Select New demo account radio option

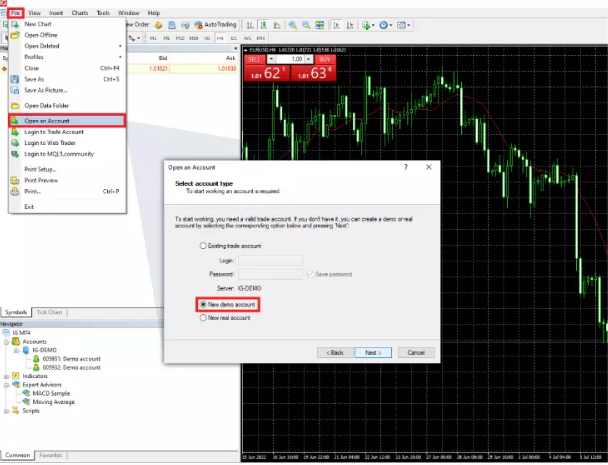coord(203,305)
